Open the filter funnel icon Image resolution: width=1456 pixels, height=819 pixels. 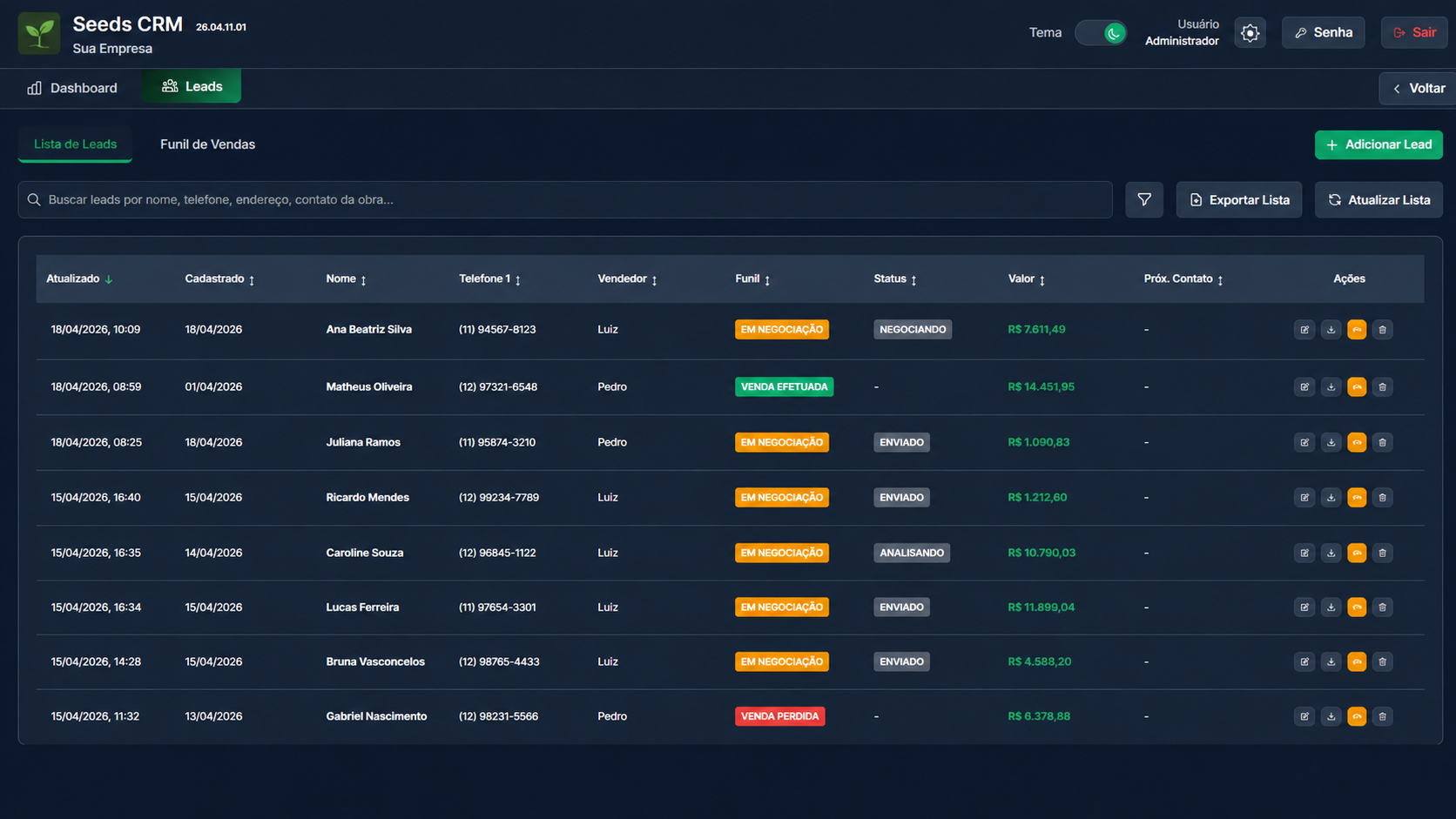[1144, 199]
